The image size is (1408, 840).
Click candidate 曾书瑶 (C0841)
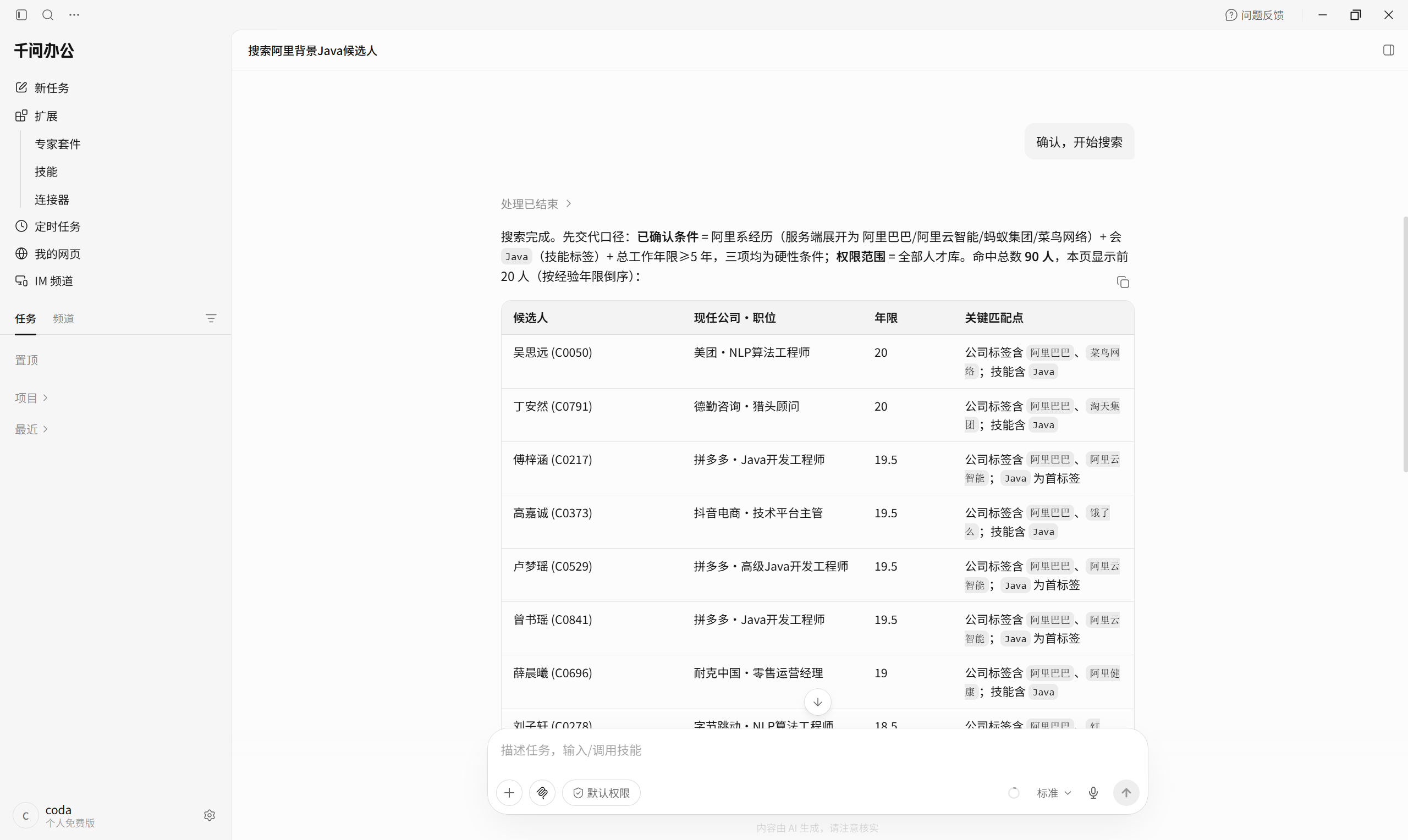(553, 620)
